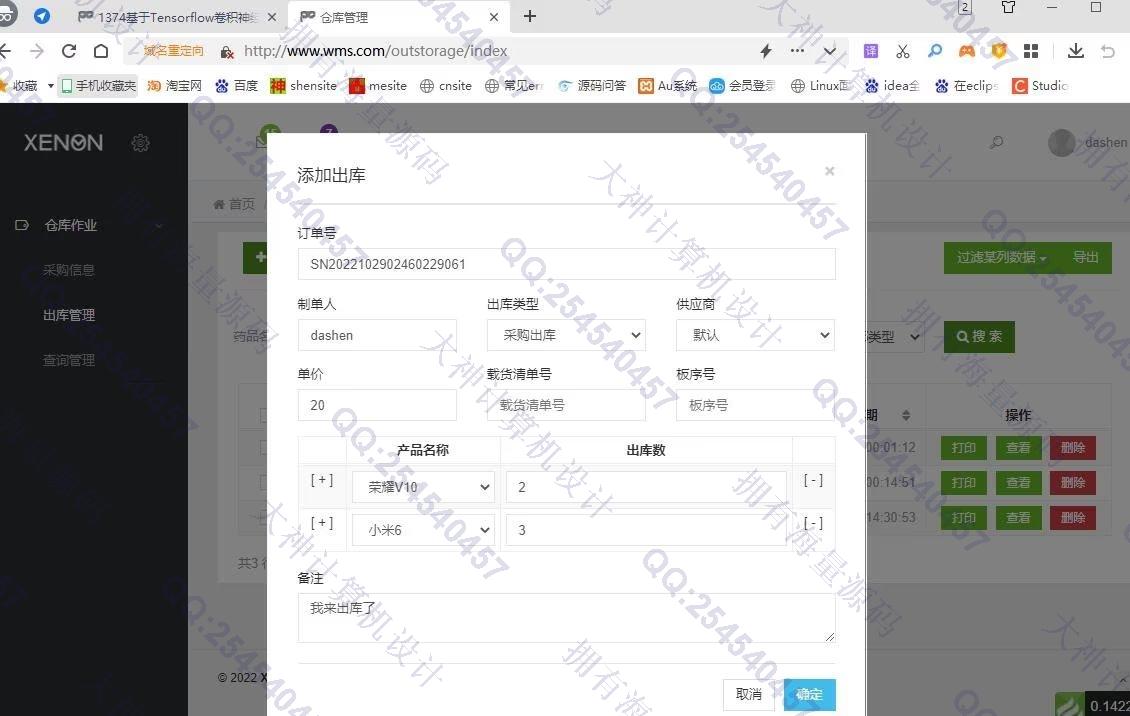Image resolution: width=1130 pixels, height=716 pixels.
Task: Click the green 搜索 button
Action: pos(979,336)
